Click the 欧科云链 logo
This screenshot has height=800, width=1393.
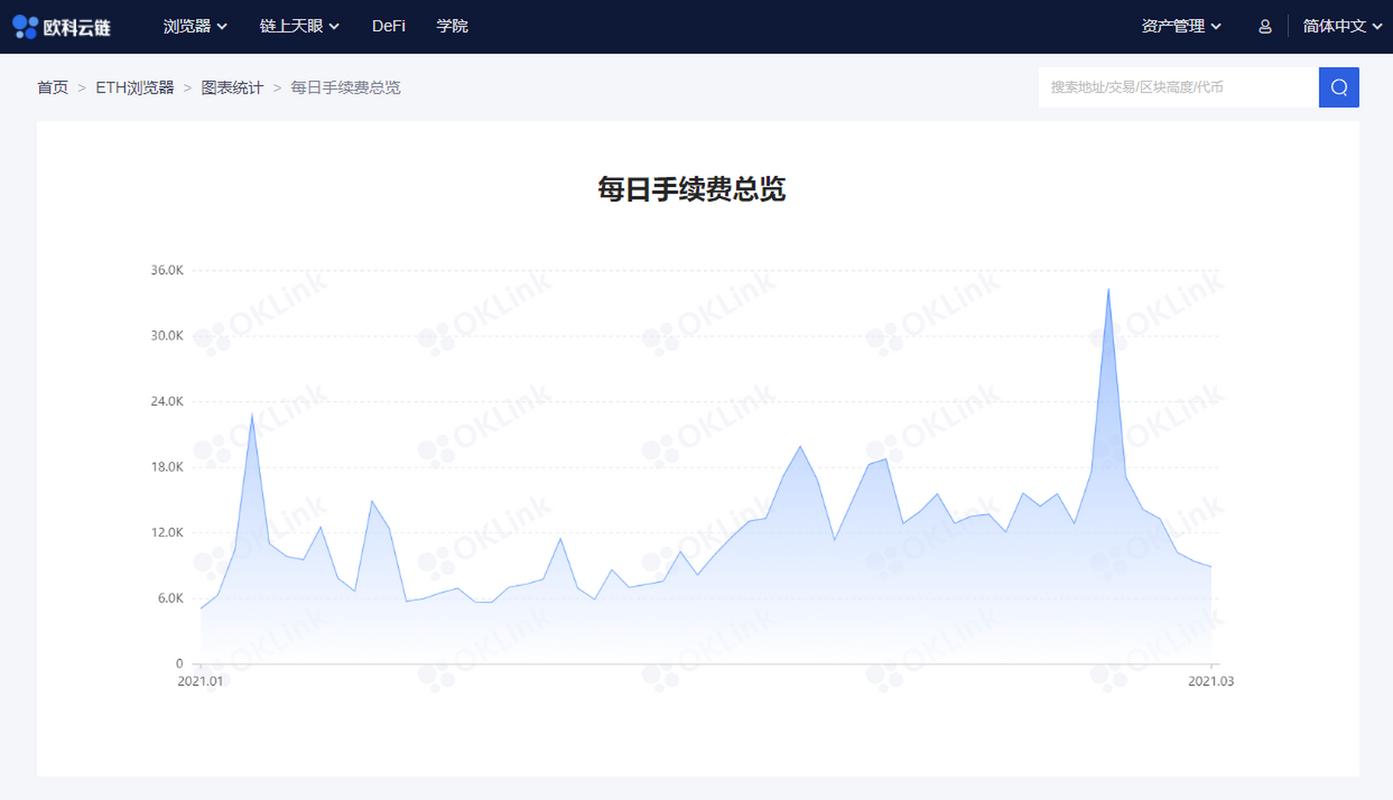coord(62,27)
